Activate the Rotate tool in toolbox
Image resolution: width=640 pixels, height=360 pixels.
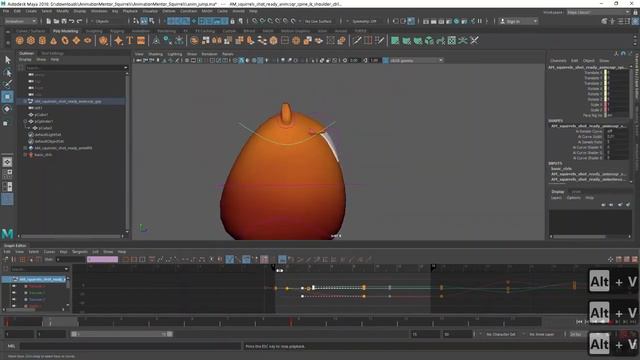[x=7, y=109]
